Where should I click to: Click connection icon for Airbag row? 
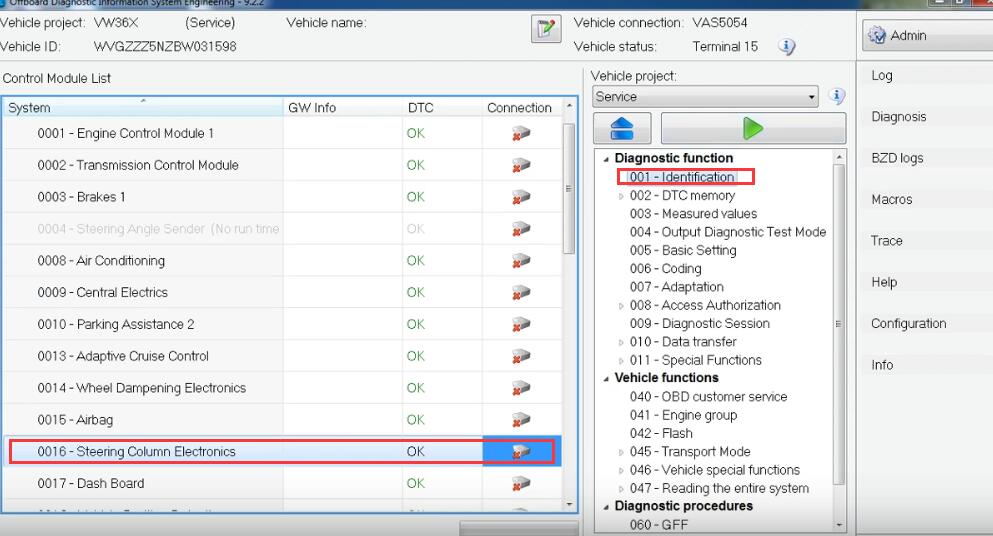coord(521,419)
